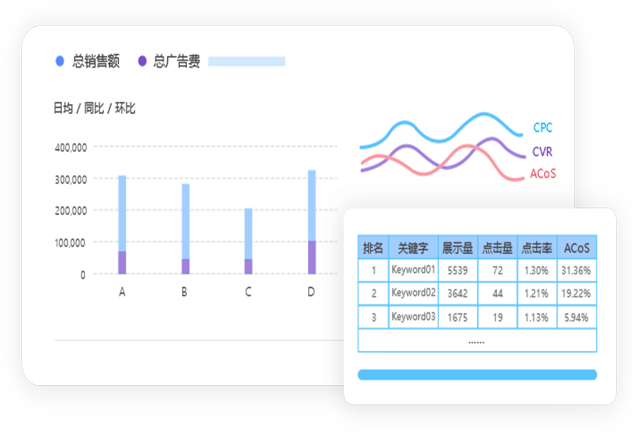Click the 排名 column header
Image resolution: width=638 pixels, height=435 pixels.
click(373, 248)
